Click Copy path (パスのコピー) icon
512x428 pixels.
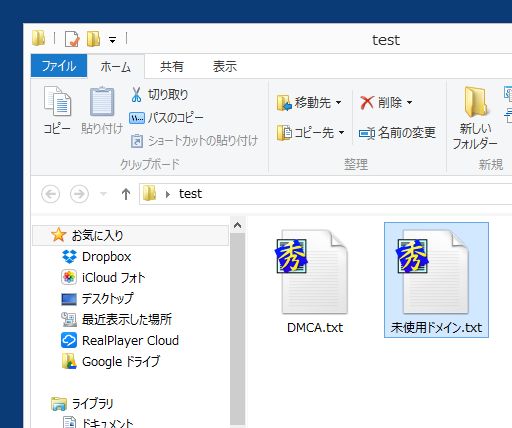[x=137, y=118]
